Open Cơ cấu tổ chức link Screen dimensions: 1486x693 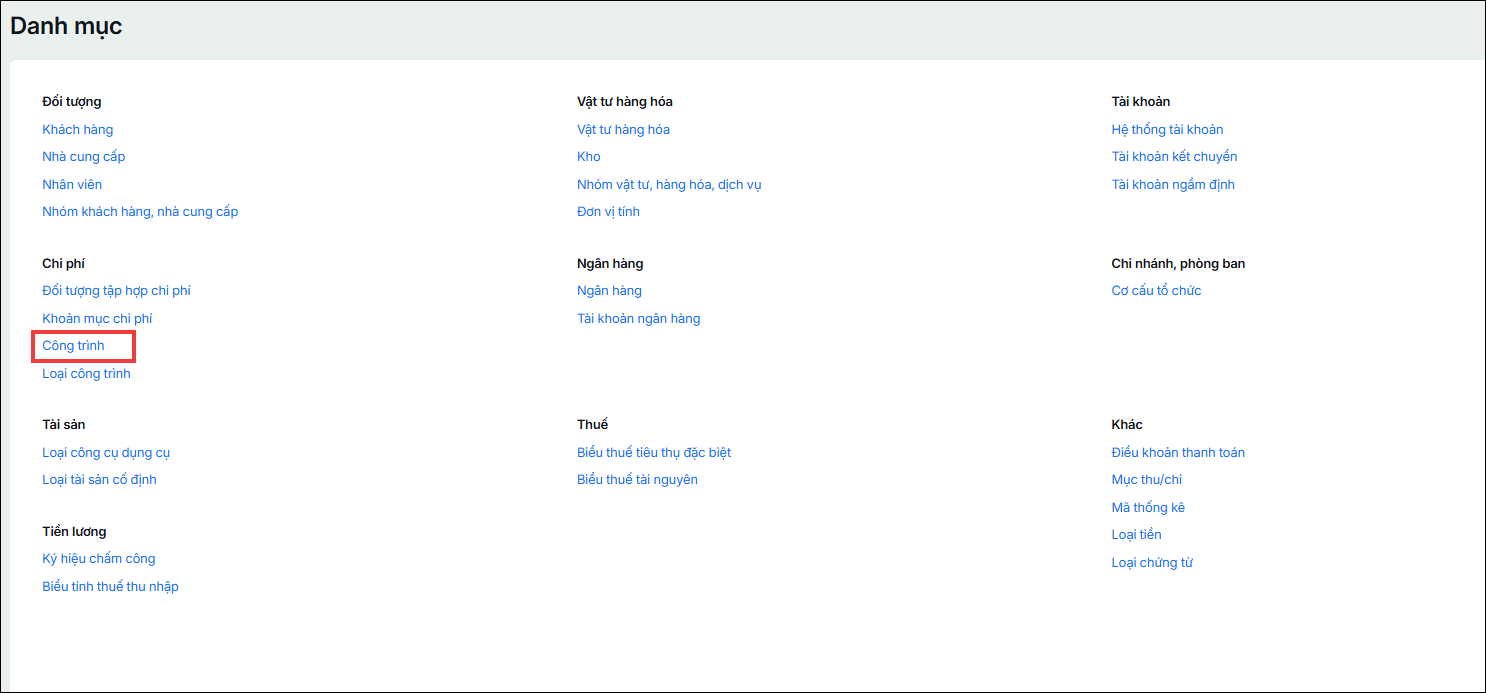[1156, 291]
